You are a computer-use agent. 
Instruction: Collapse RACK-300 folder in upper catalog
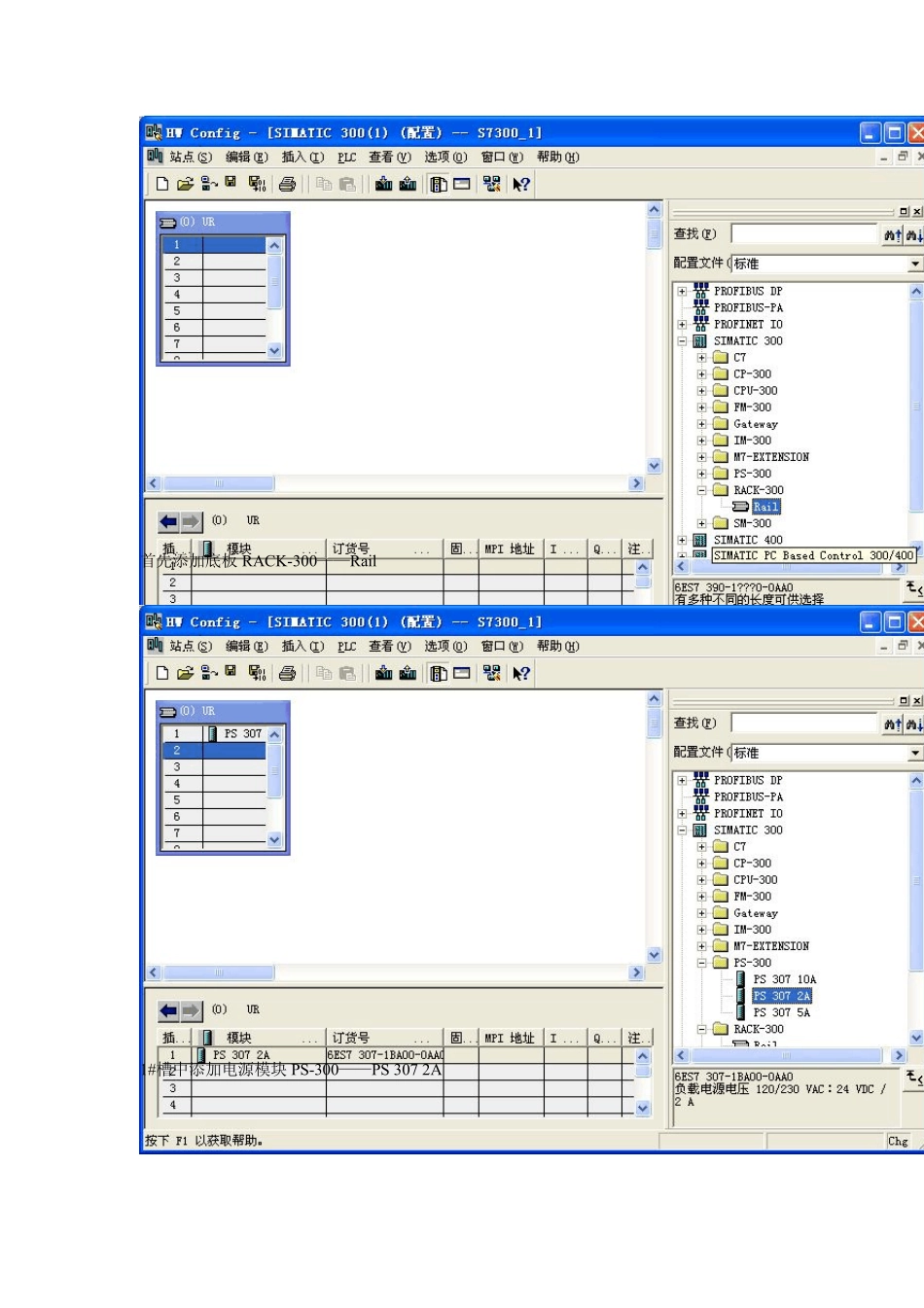pyautogui.click(x=701, y=490)
